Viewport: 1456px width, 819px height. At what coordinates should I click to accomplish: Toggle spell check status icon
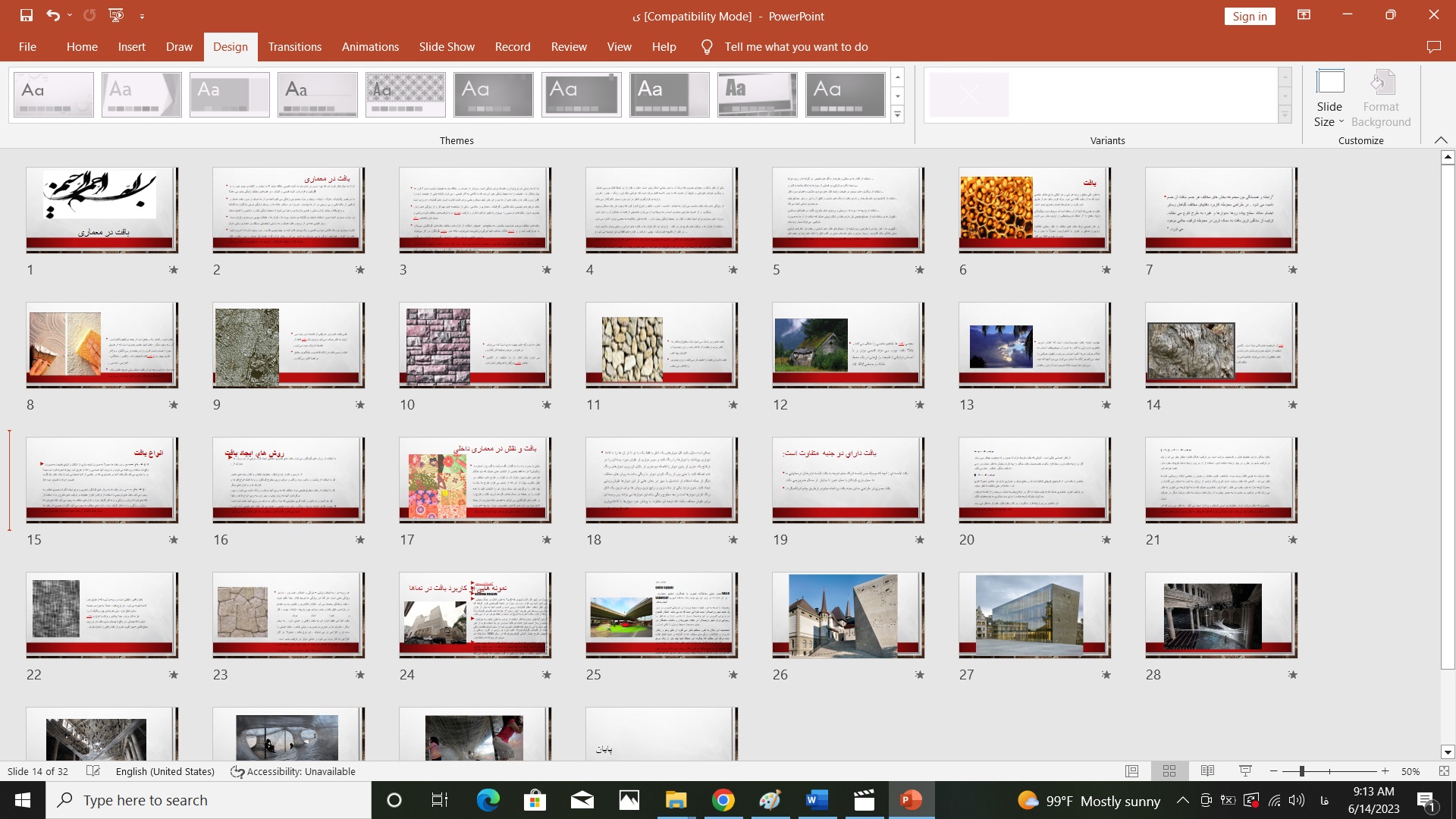(x=93, y=771)
